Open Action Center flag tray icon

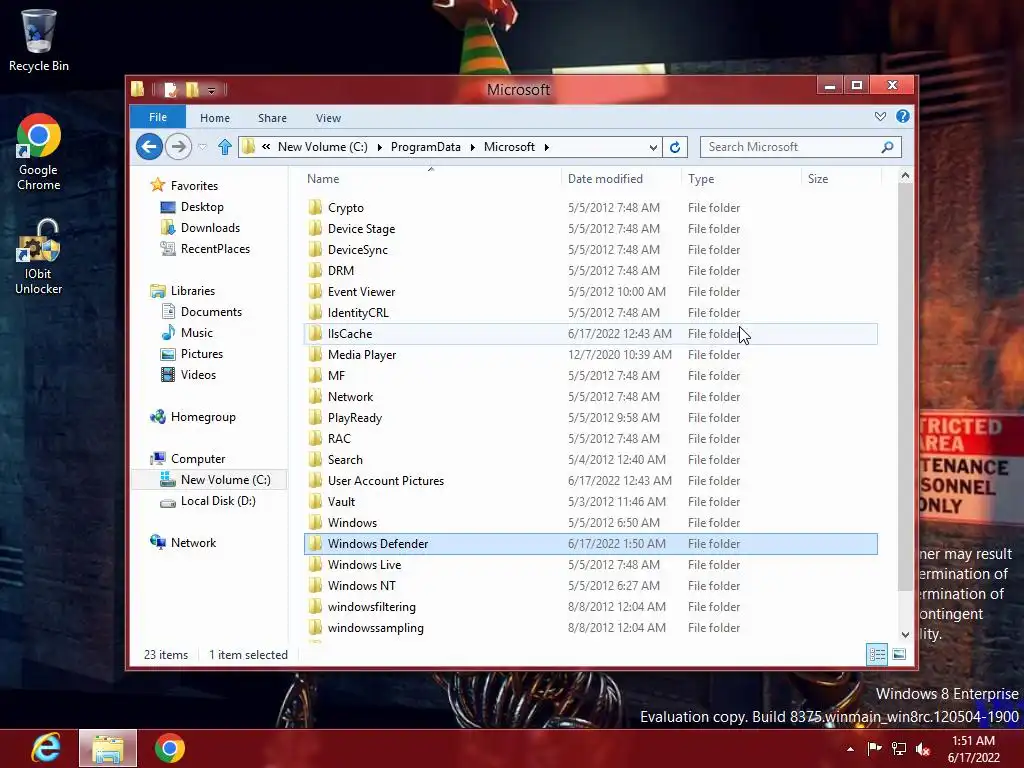tap(874, 748)
